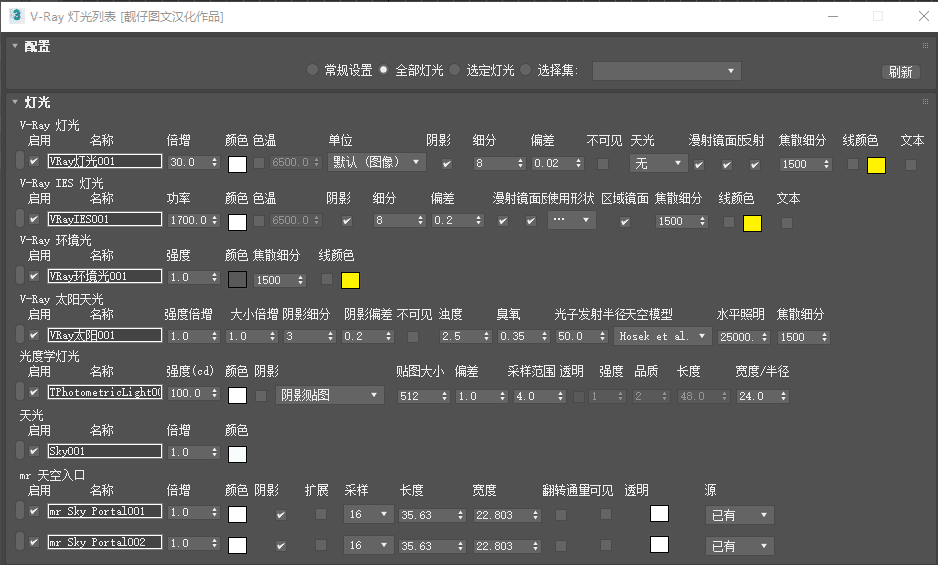The image size is (938, 565).
Task: Click the VRayIES001 name field
Action: (x=105, y=219)
